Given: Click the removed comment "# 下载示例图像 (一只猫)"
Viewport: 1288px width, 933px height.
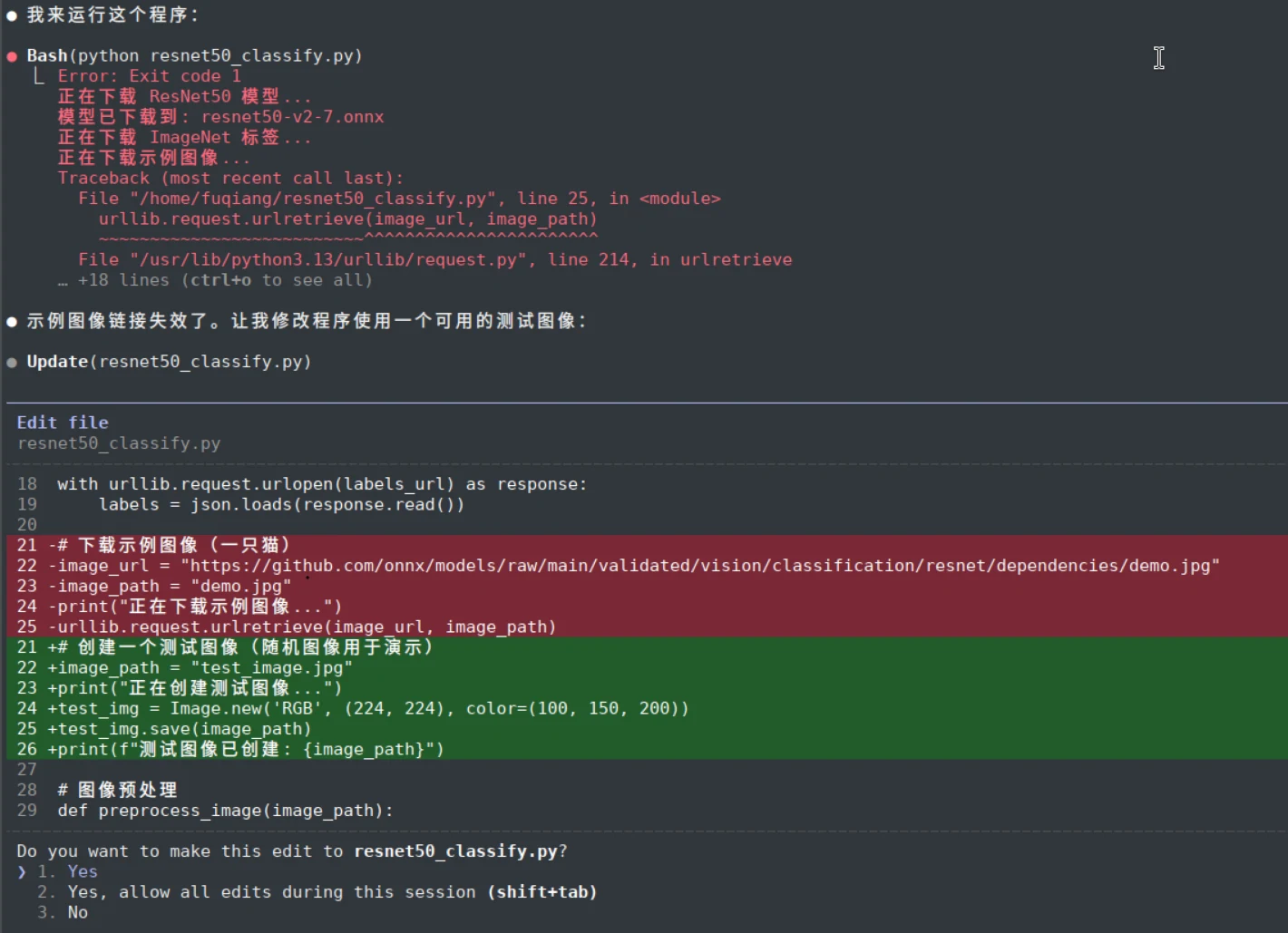Looking at the screenshot, I should click(647, 545).
